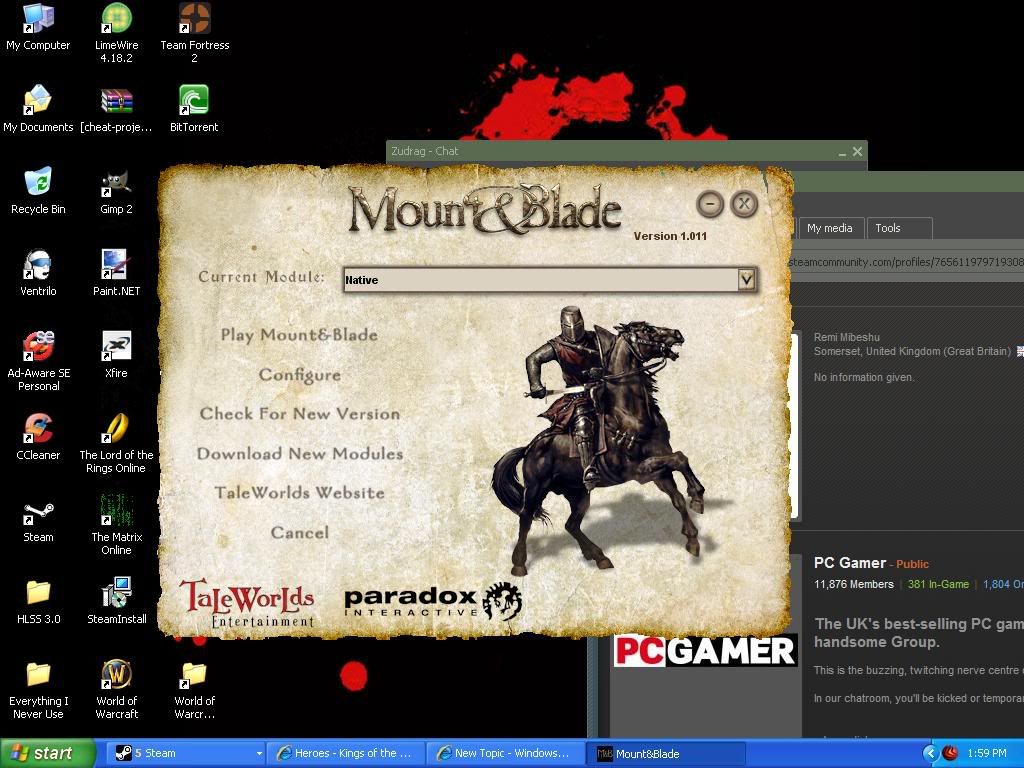The image size is (1024, 768).
Task: Open the Team Fortress 2 desktop icon
Action: coord(194,20)
